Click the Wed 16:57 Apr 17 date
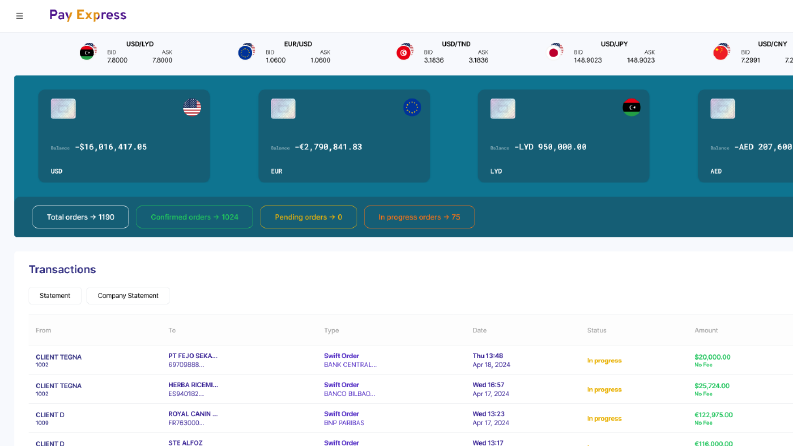 point(491,389)
